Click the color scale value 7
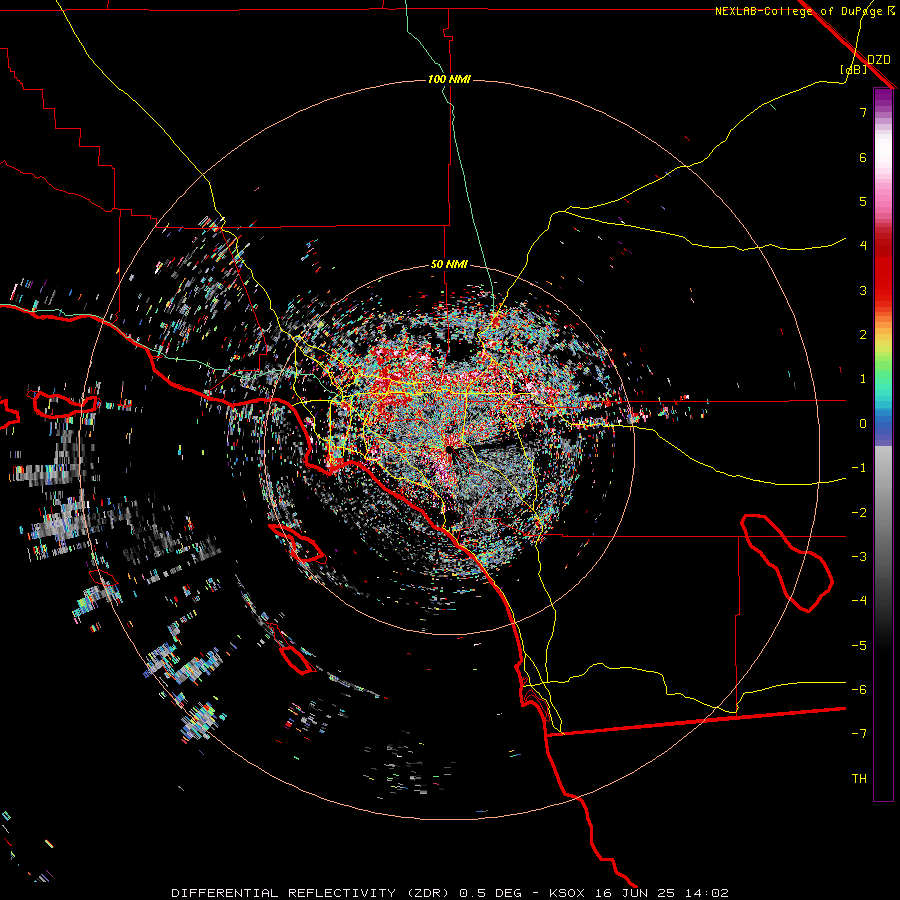 (863, 112)
